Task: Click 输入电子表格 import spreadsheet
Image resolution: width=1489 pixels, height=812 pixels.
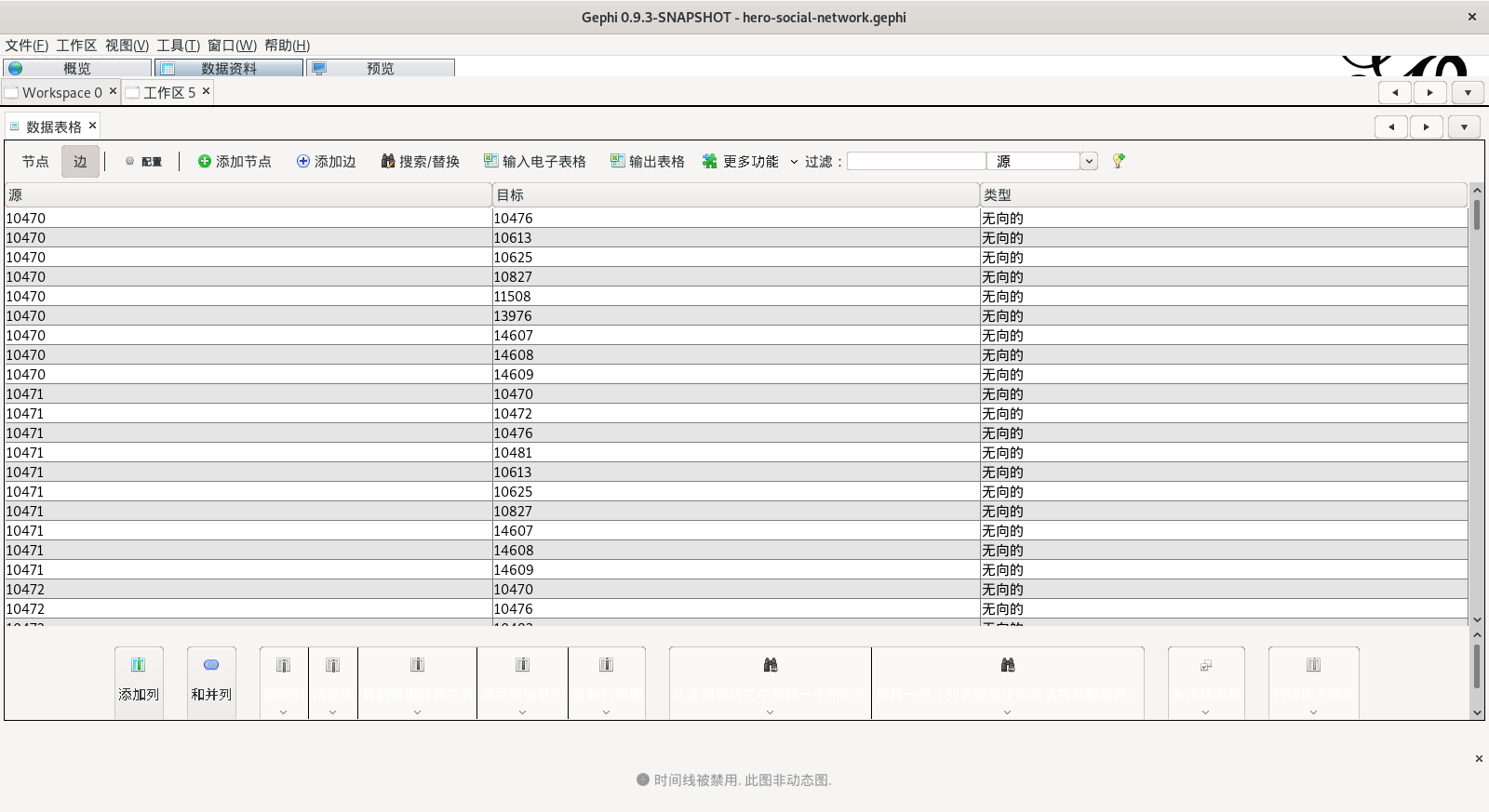Action: coord(534,162)
